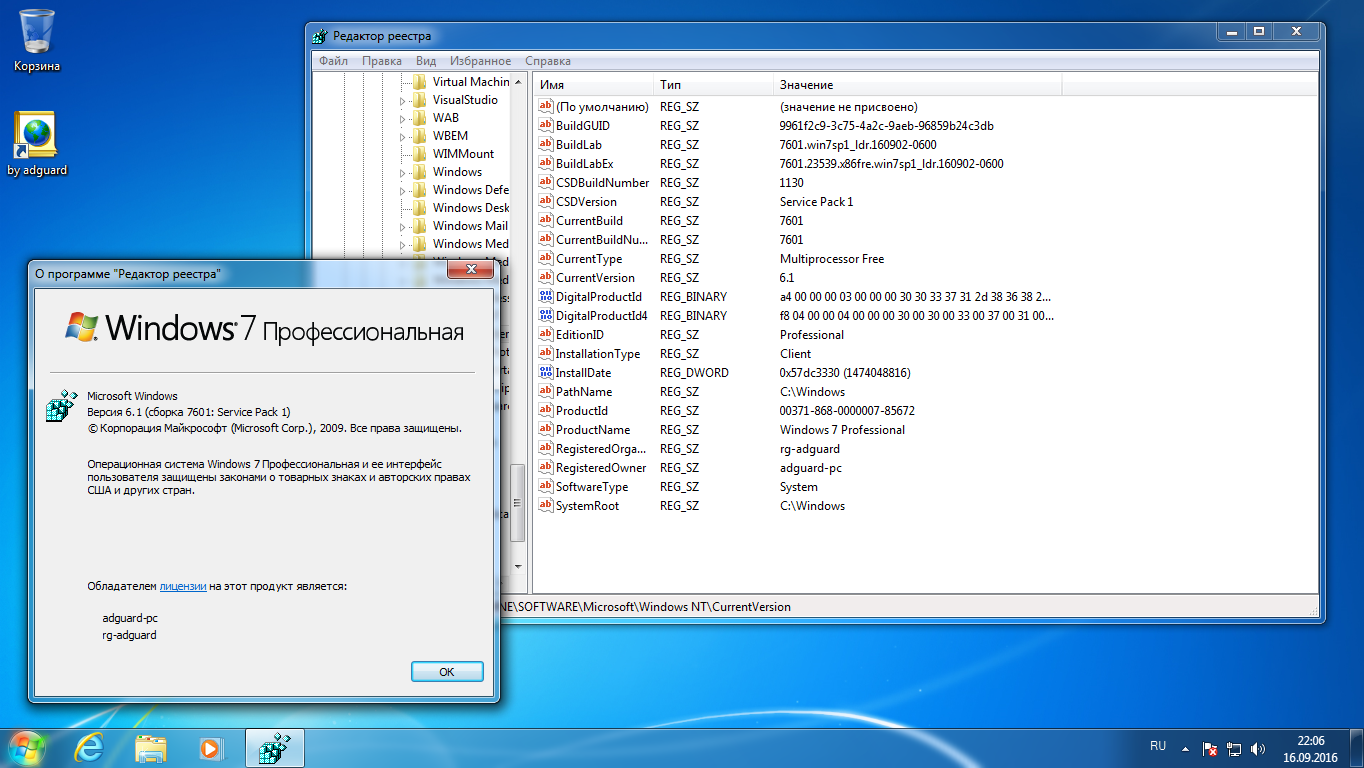Click the Registry Editor title bar icon
The image size is (1364, 768).
[x=319, y=36]
